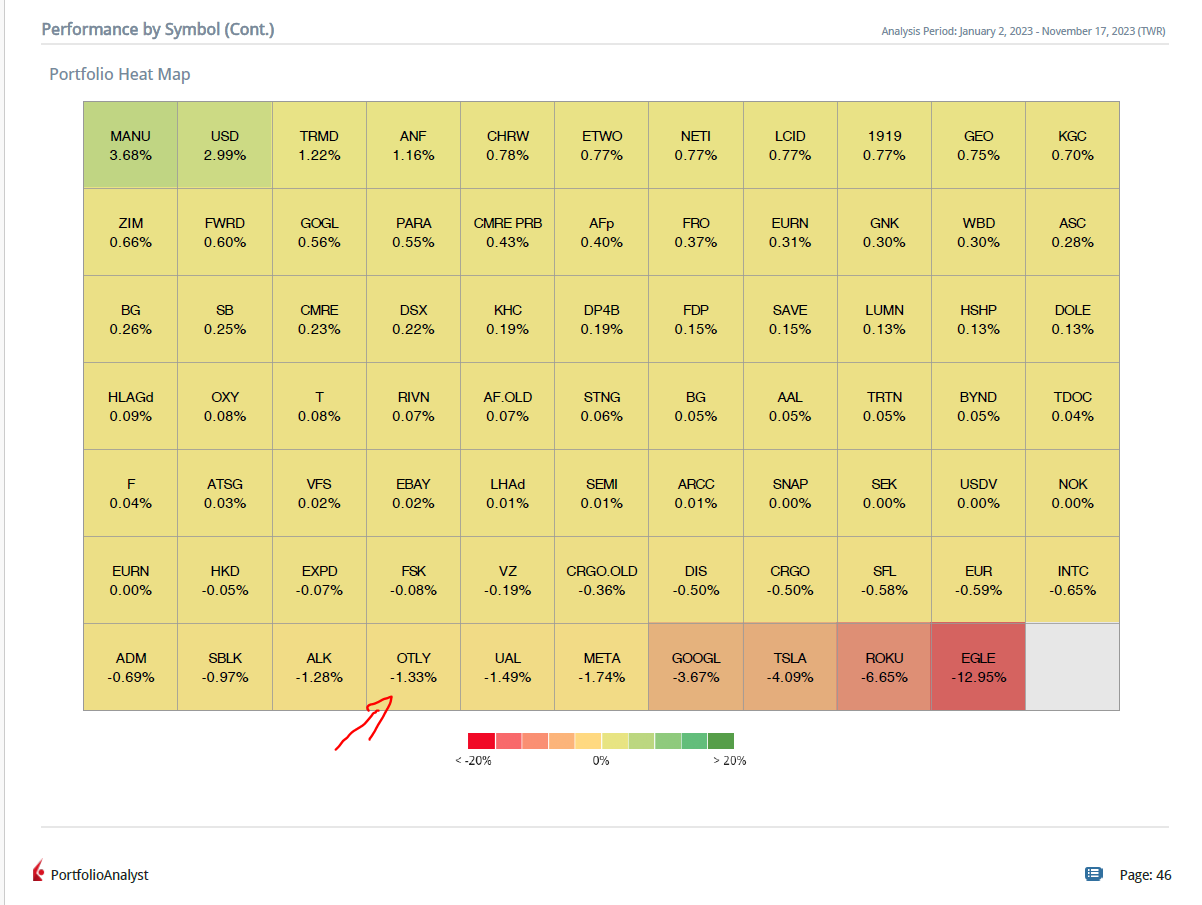
Task: Select the LUMN 0.13% cell
Action: (884, 319)
